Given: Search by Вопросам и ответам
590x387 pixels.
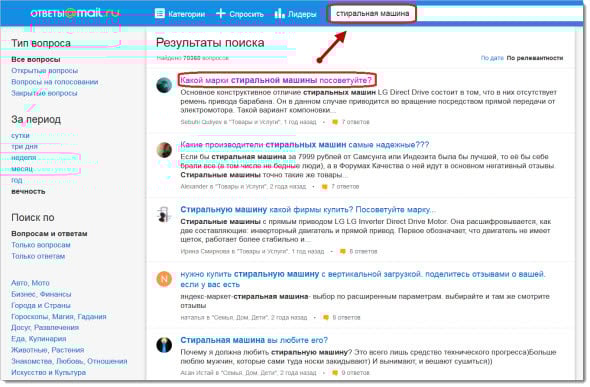Looking at the screenshot, I should pos(49,234).
